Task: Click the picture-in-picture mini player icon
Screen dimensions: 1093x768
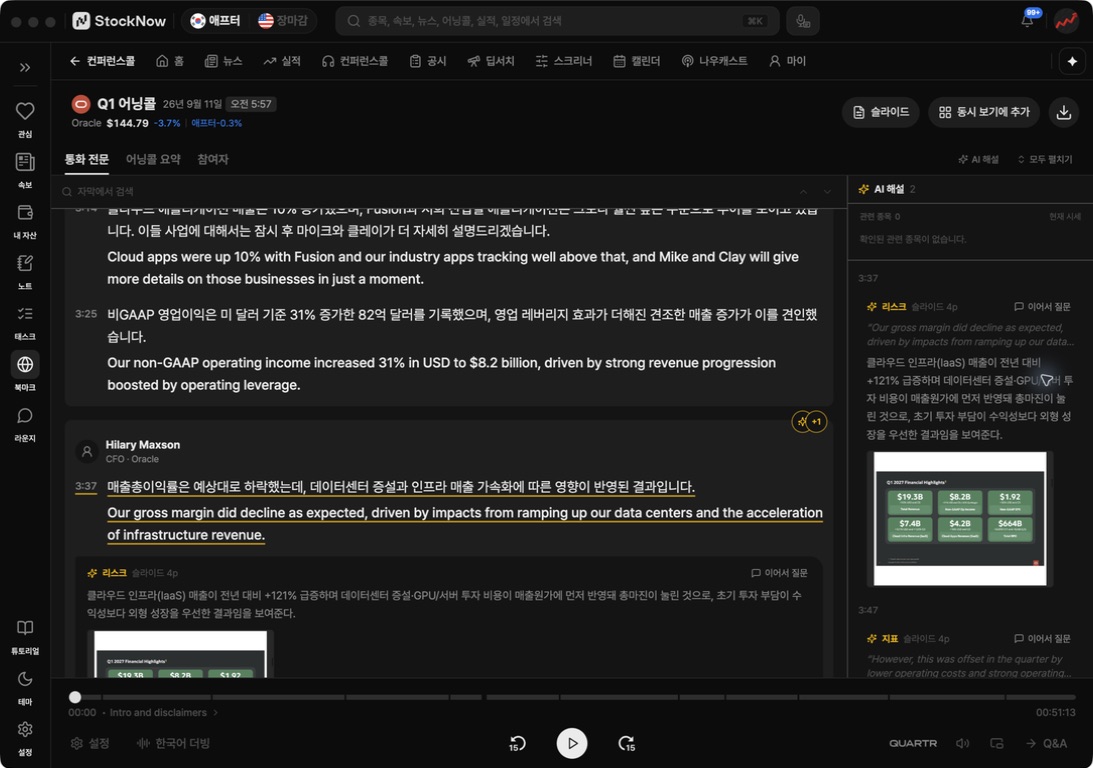Action: [997, 744]
